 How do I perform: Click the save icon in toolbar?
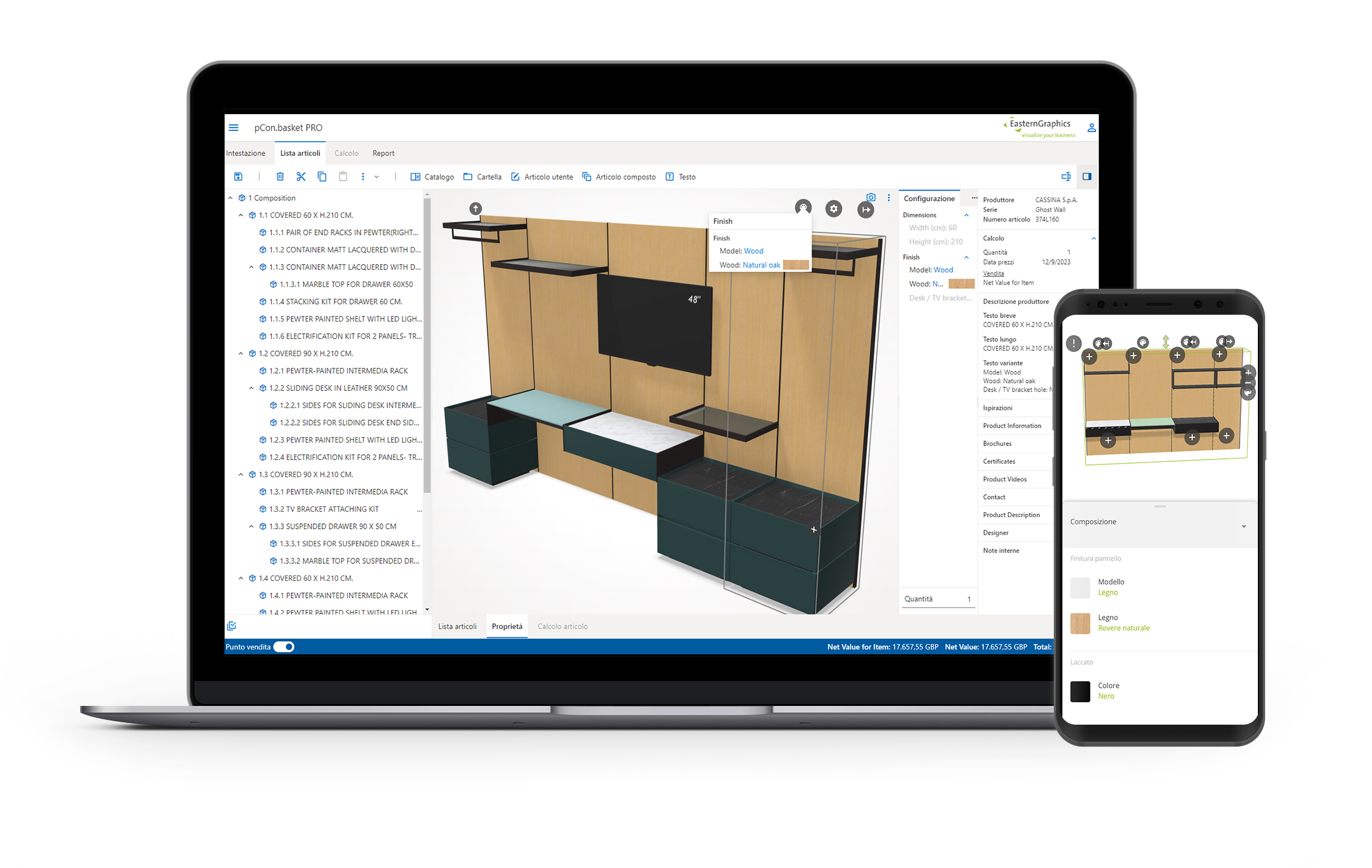pos(238,177)
